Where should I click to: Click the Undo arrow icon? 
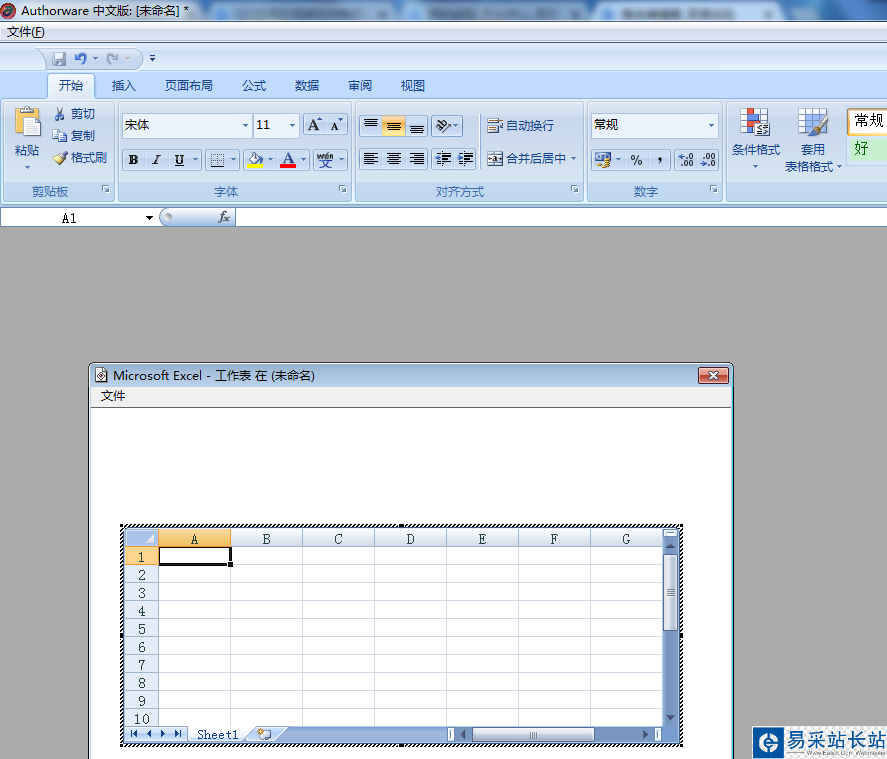pos(81,58)
